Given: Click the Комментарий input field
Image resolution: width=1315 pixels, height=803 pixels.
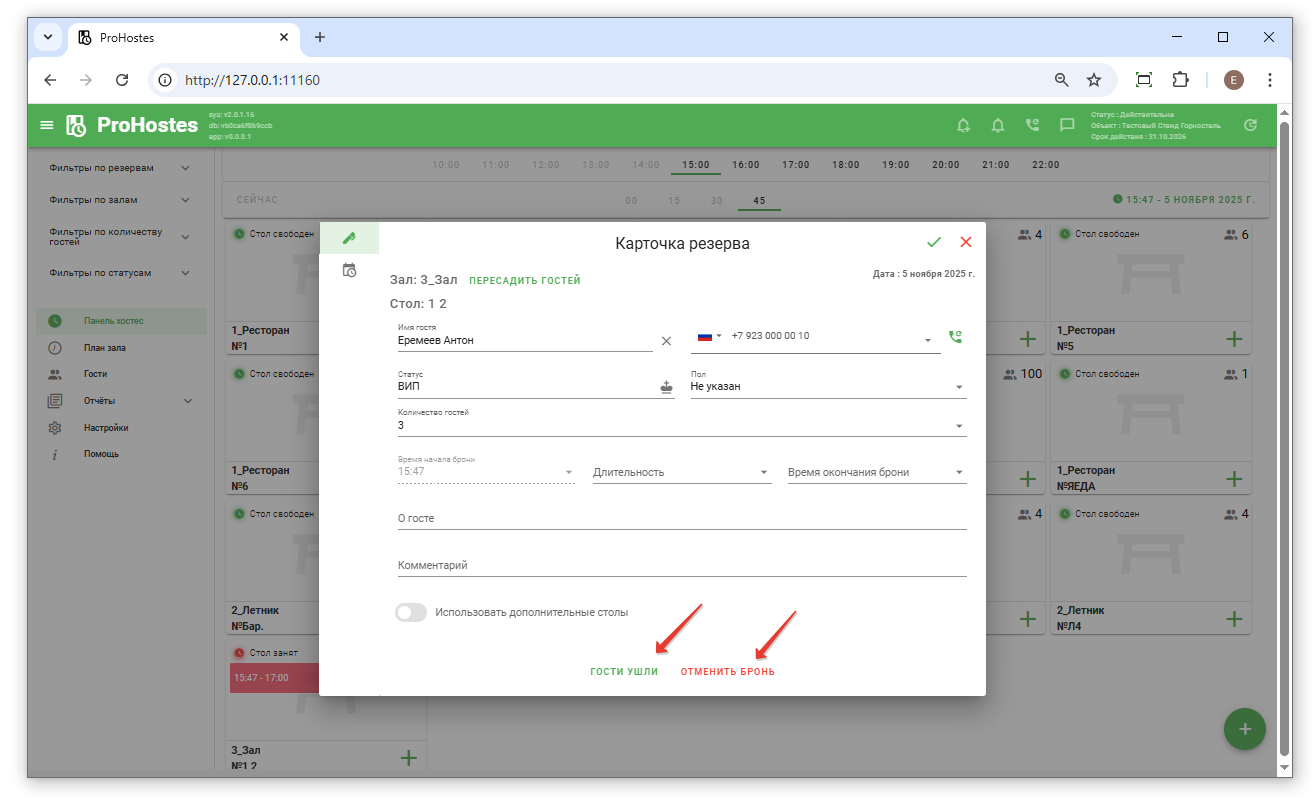Looking at the screenshot, I should 682,566.
